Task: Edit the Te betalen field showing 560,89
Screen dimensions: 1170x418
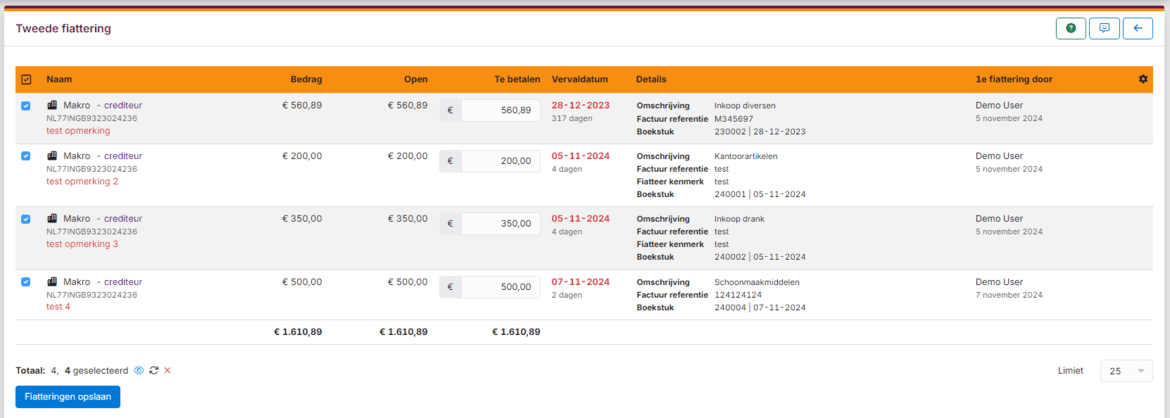Action: click(x=501, y=110)
